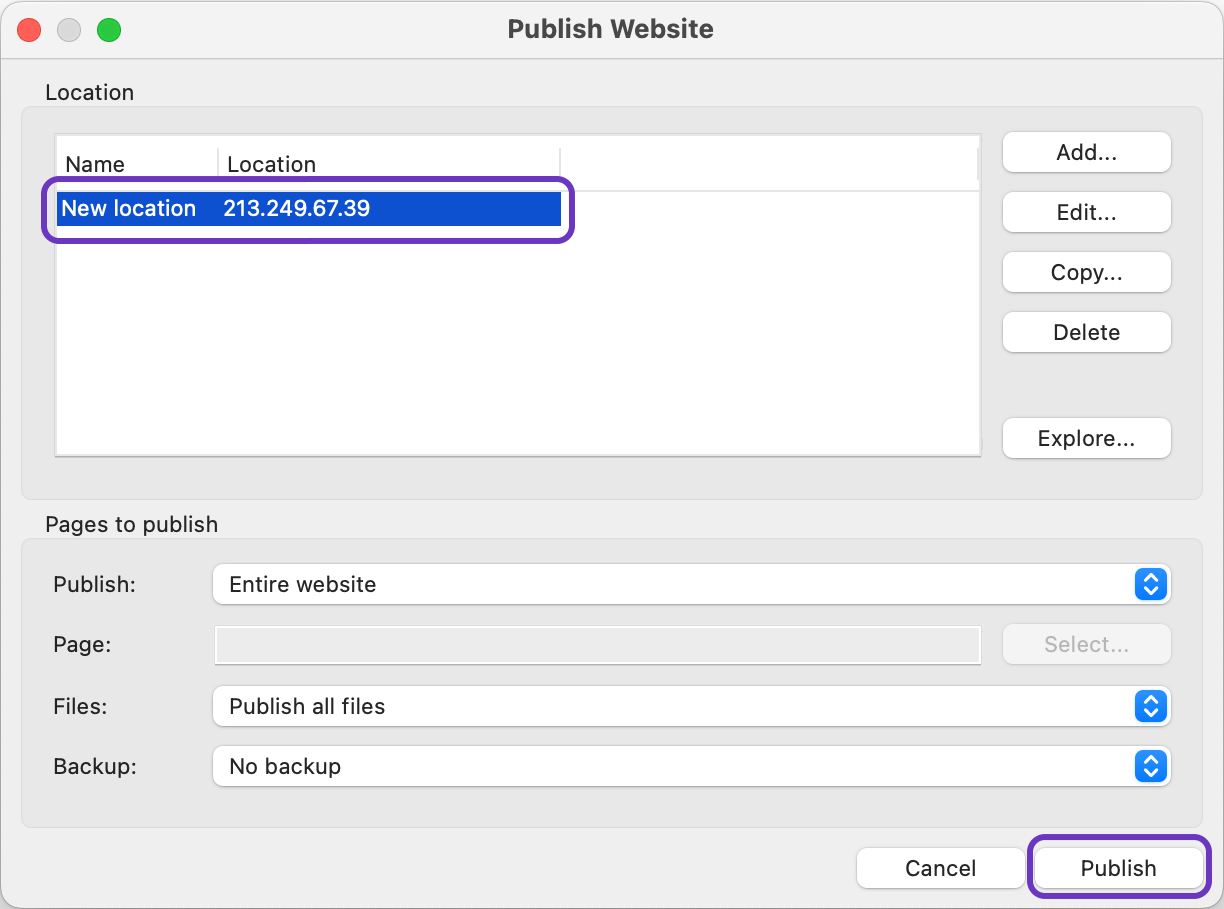The width and height of the screenshot is (1224, 909).
Task: Minimize the dialog using the yellow button
Action: tap(69, 29)
